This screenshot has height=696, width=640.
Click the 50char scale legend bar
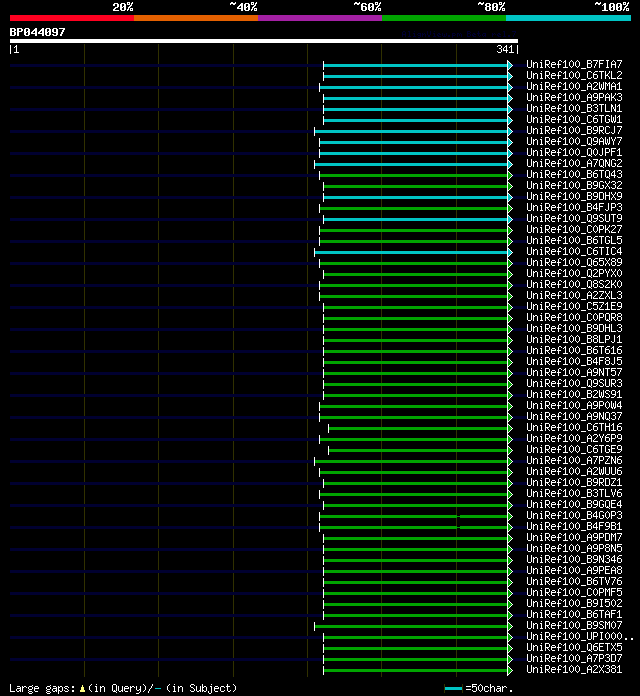click(x=453, y=688)
